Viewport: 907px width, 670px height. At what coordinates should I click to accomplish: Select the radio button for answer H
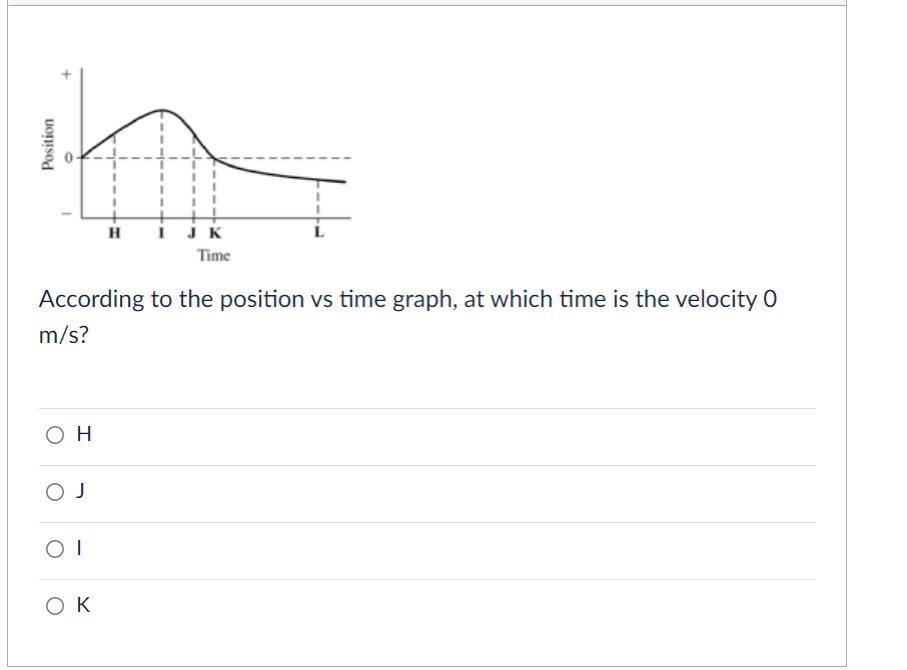[x=53, y=434]
